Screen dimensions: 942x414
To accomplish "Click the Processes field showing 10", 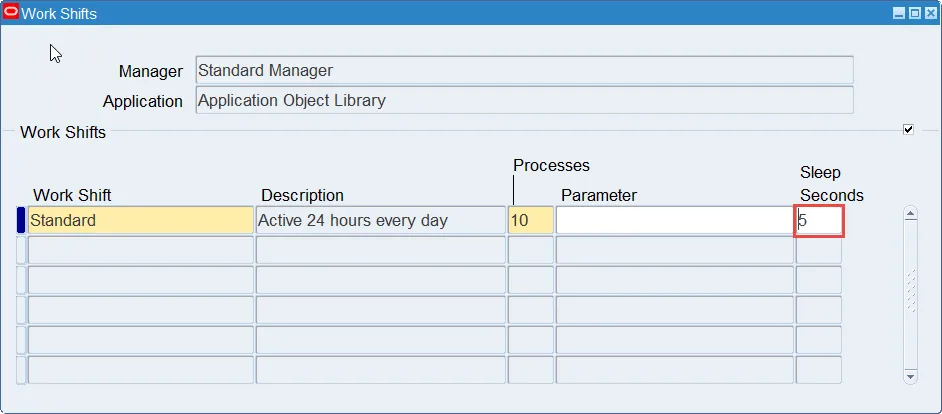I will click(530, 220).
